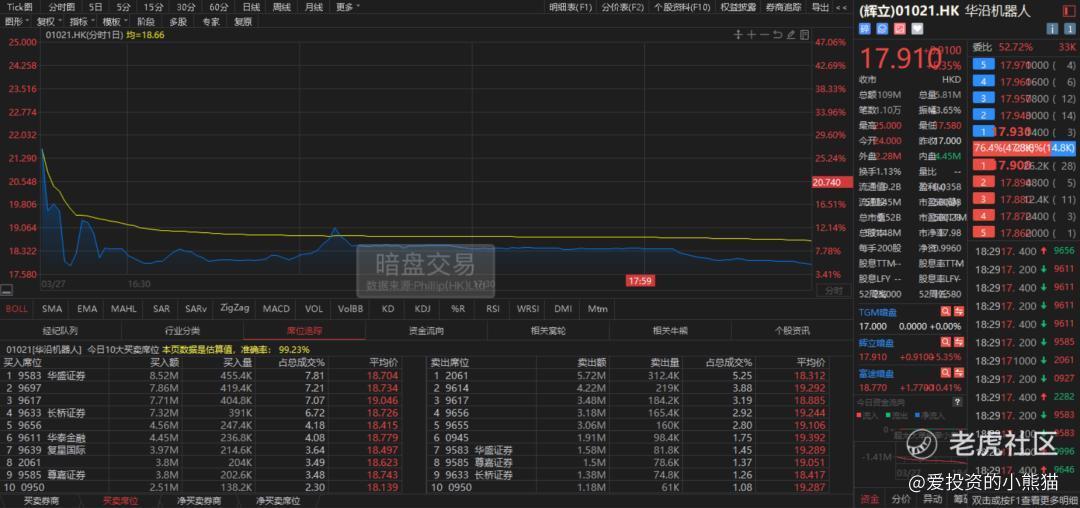
Task: Toggle the MACD indicator
Action: tap(276, 309)
